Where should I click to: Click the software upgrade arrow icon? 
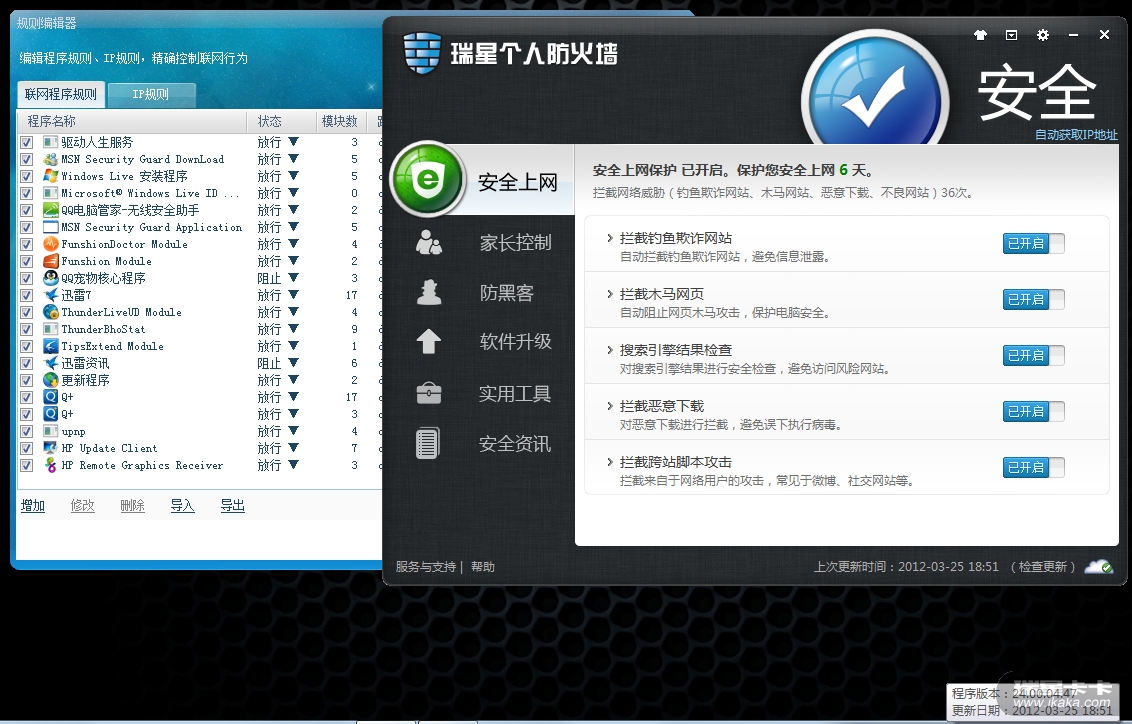pyautogui.click(x=429, y=341)
